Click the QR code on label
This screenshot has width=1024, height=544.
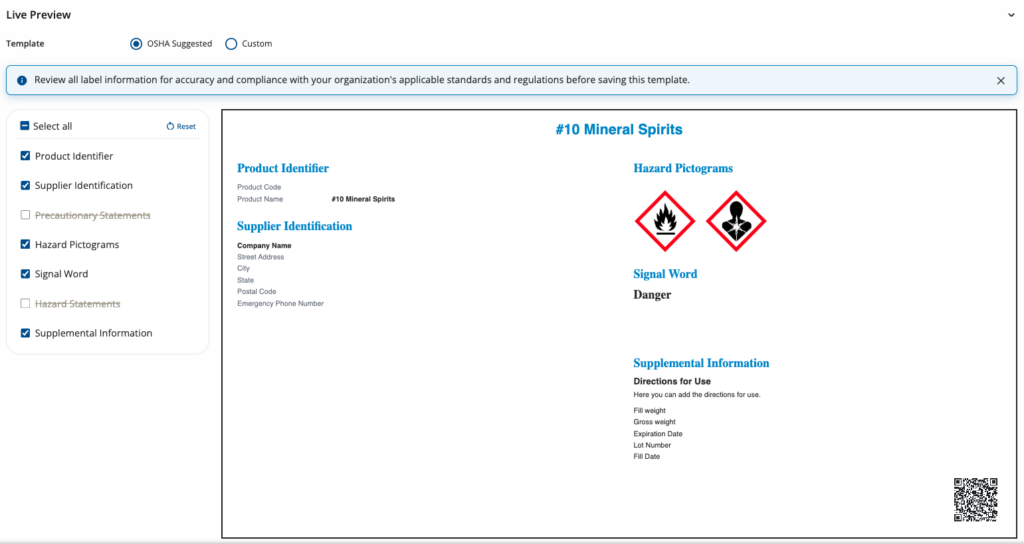click(x=976, y=500)
